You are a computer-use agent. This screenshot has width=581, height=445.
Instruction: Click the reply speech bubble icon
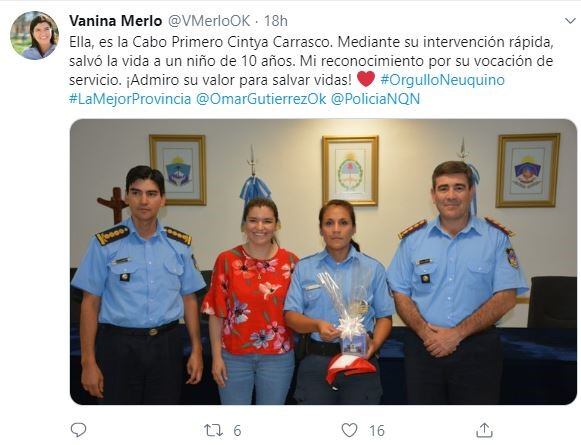[78, 430]
